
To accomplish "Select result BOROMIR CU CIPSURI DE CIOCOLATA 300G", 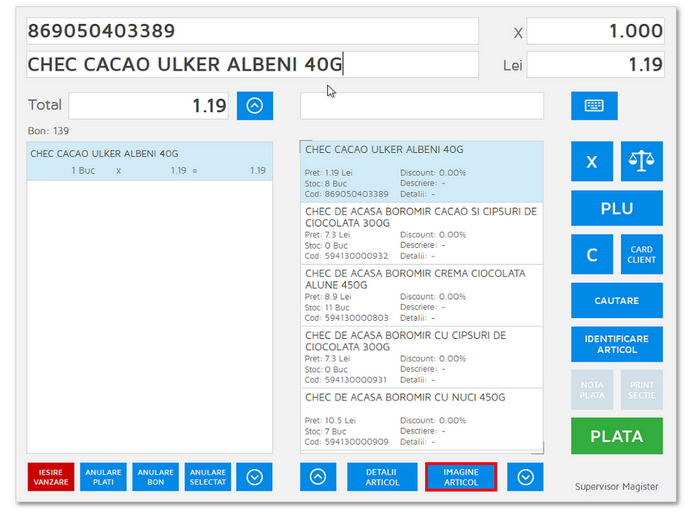I will pyautogui.click(x=422, y=357).
